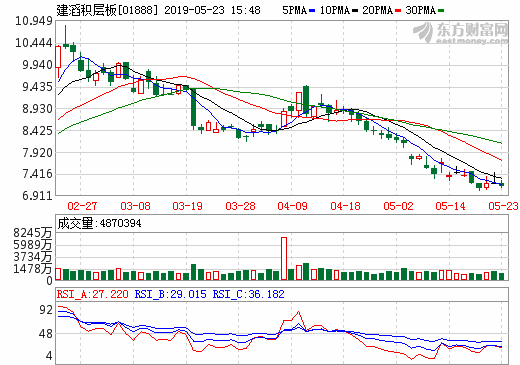Click the 4 RSI axis label
Image resolution: width=520 pixels, height=365 pixels.
(49, 356)
